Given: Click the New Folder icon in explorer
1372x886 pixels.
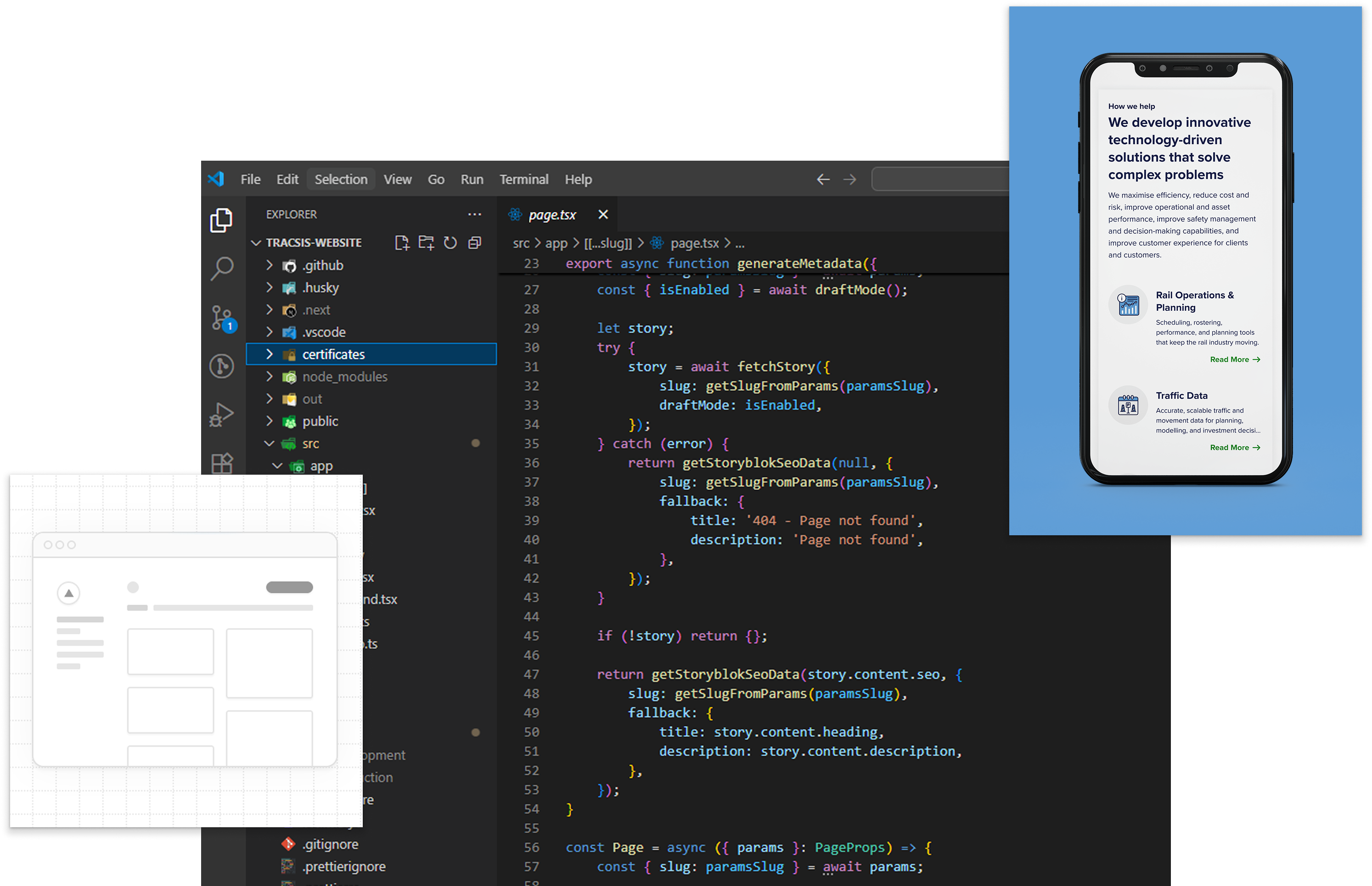Looking at the screenshot, I should click(x=426, y=243).
